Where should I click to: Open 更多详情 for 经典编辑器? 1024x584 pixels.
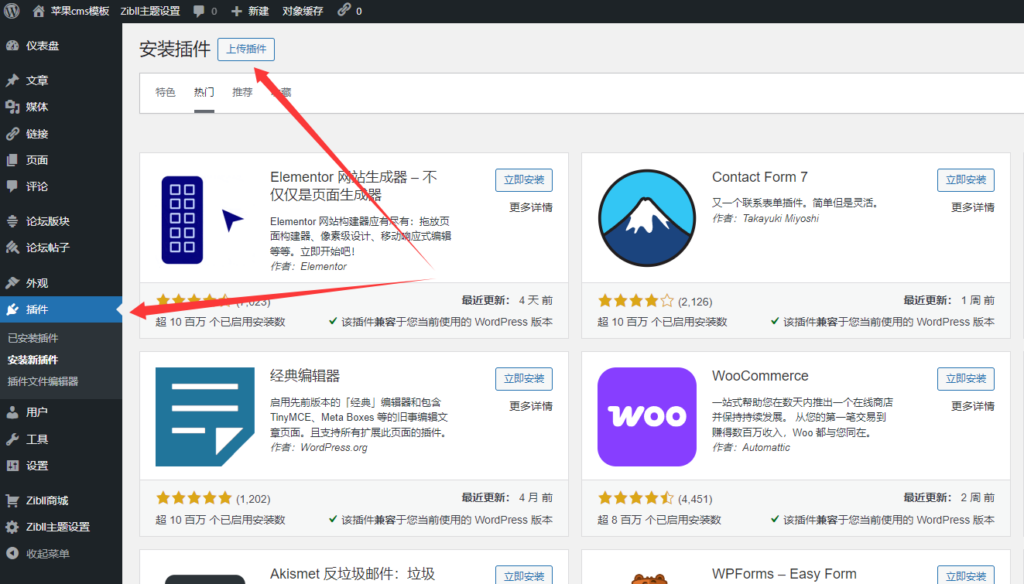[531, 406]
